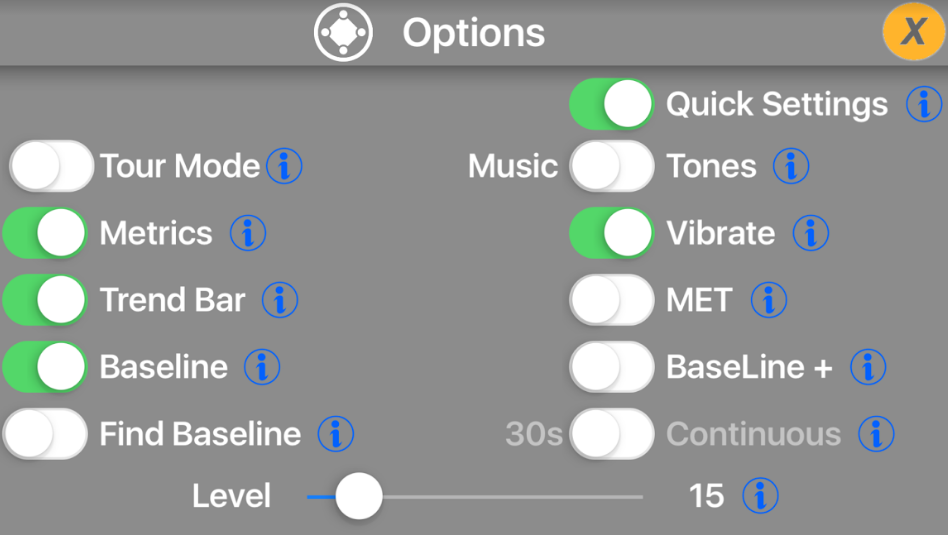Disable the Quick Settings switch
The image size is (948, 535).
tap(611, 104)
